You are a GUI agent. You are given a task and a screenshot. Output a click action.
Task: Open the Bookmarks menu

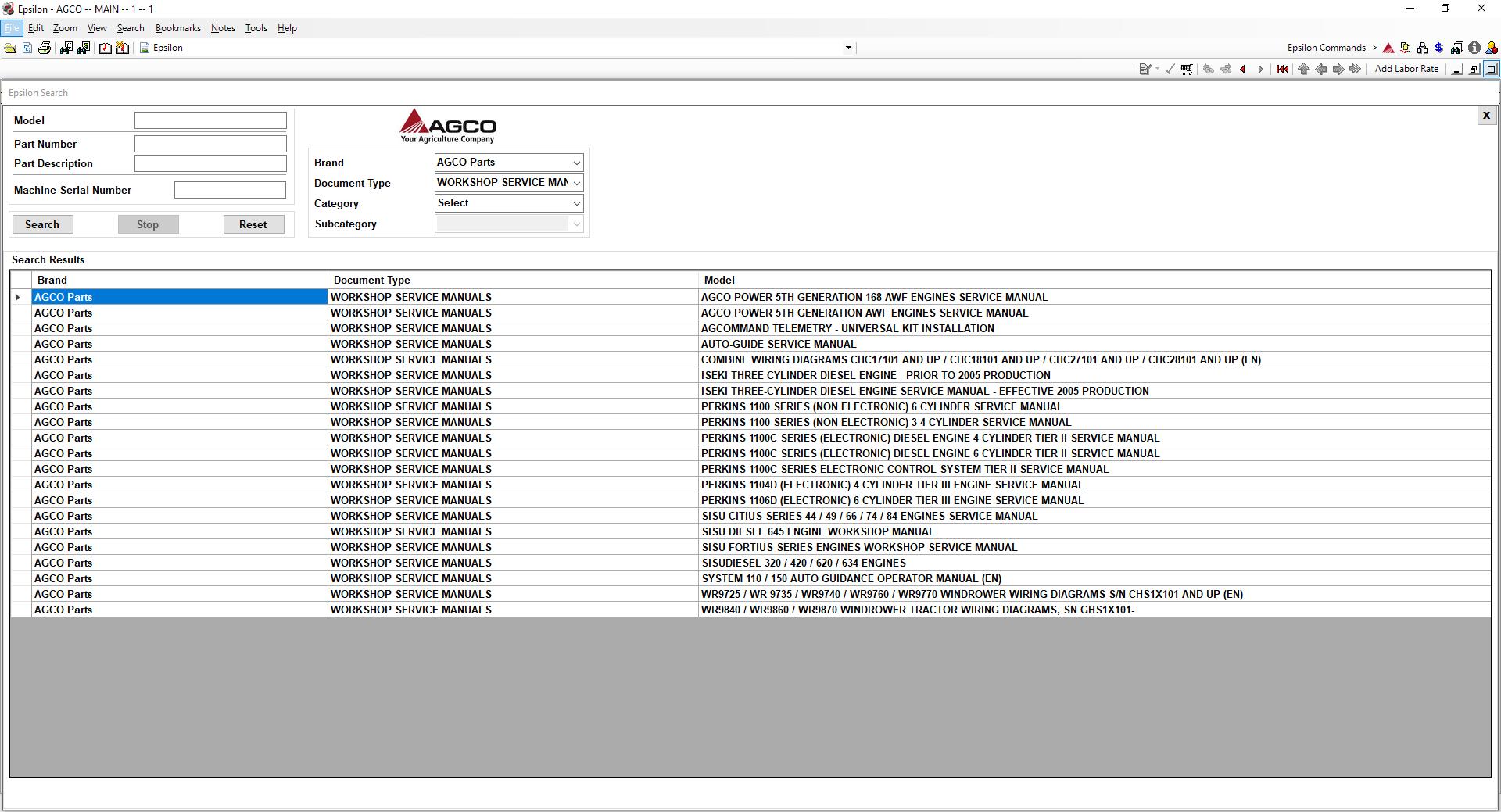178,28
